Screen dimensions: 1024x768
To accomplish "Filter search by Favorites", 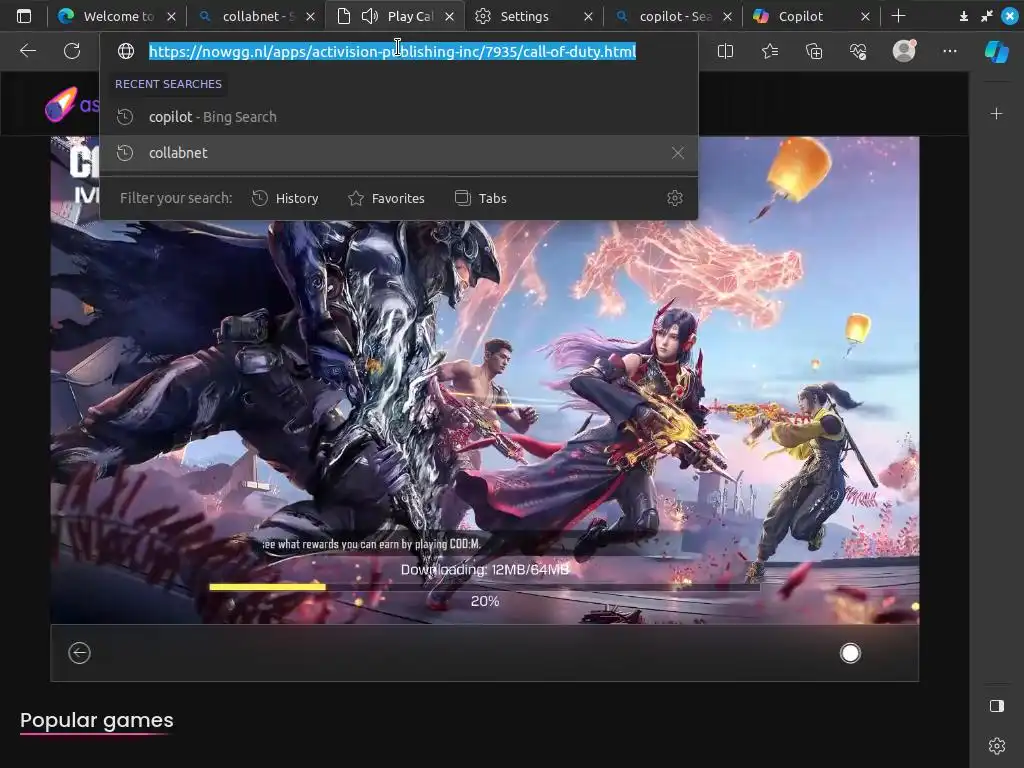I will pos(386,198).
